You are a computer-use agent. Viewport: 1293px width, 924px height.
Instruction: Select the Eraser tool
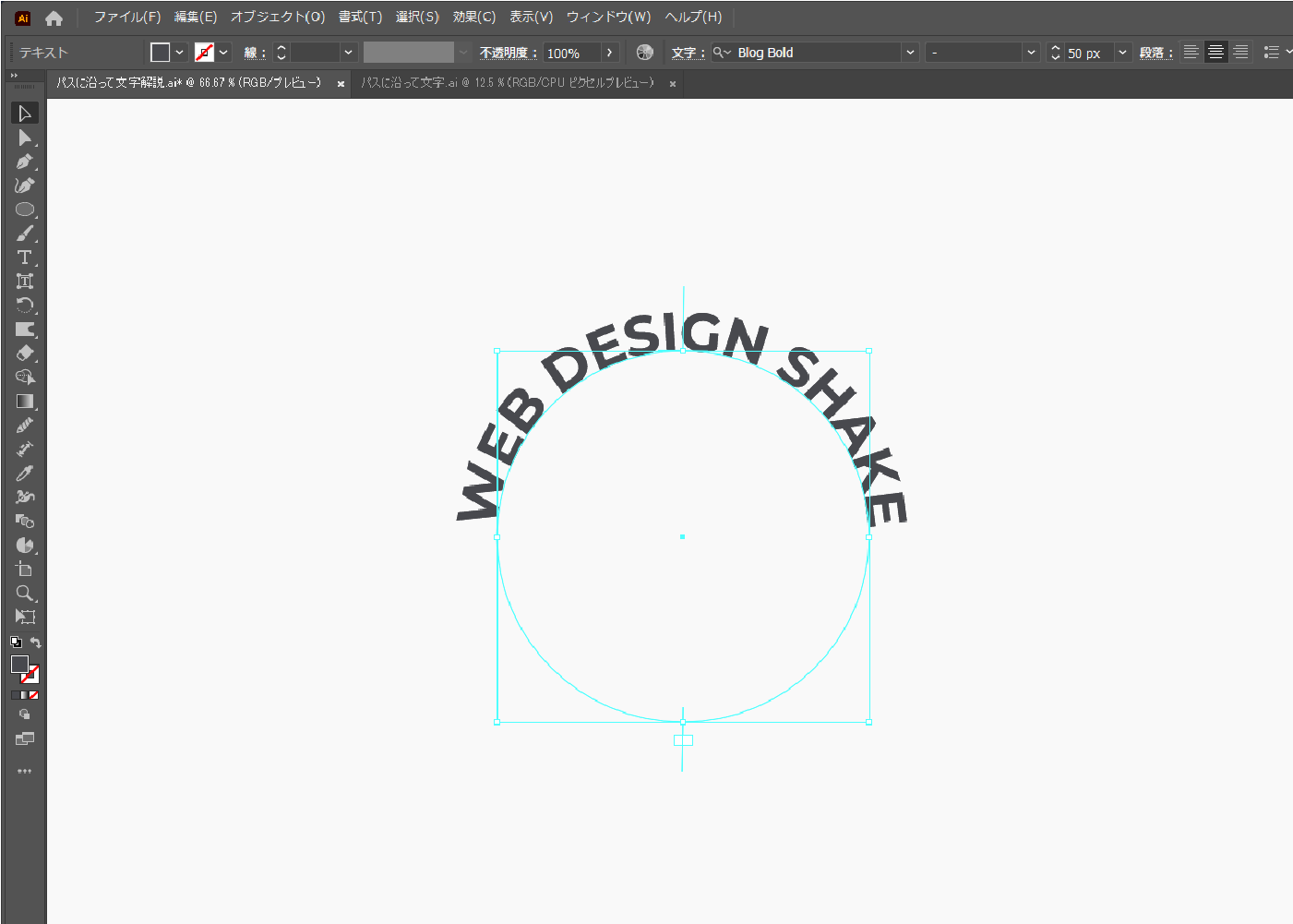coord(24,354)
